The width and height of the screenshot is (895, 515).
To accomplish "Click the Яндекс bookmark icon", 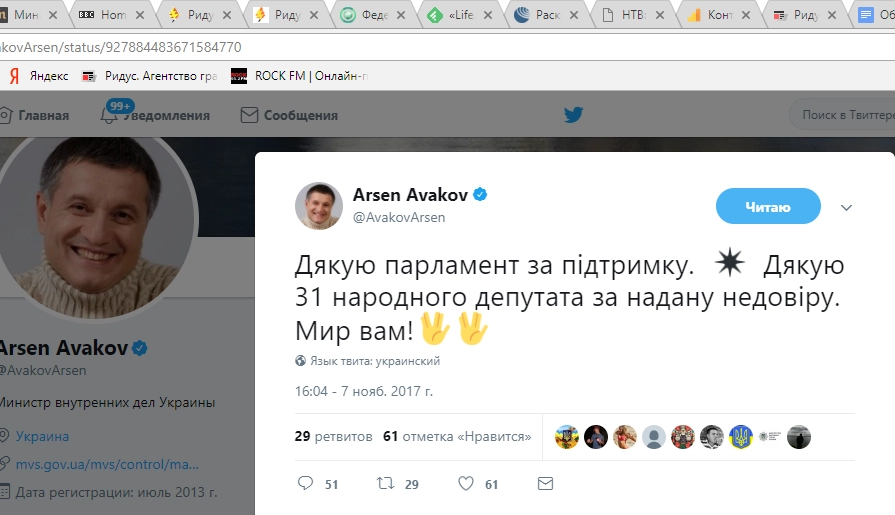I will click(15, 76).
